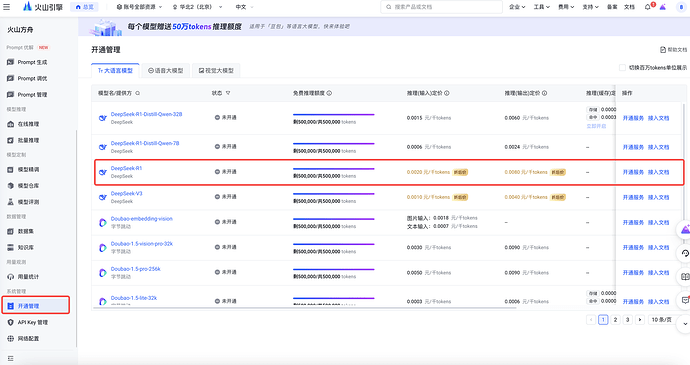This screenshot has height=365, width=690.
Task: Open the 10条/页 page size dropdown
Action: pos(664,320)
